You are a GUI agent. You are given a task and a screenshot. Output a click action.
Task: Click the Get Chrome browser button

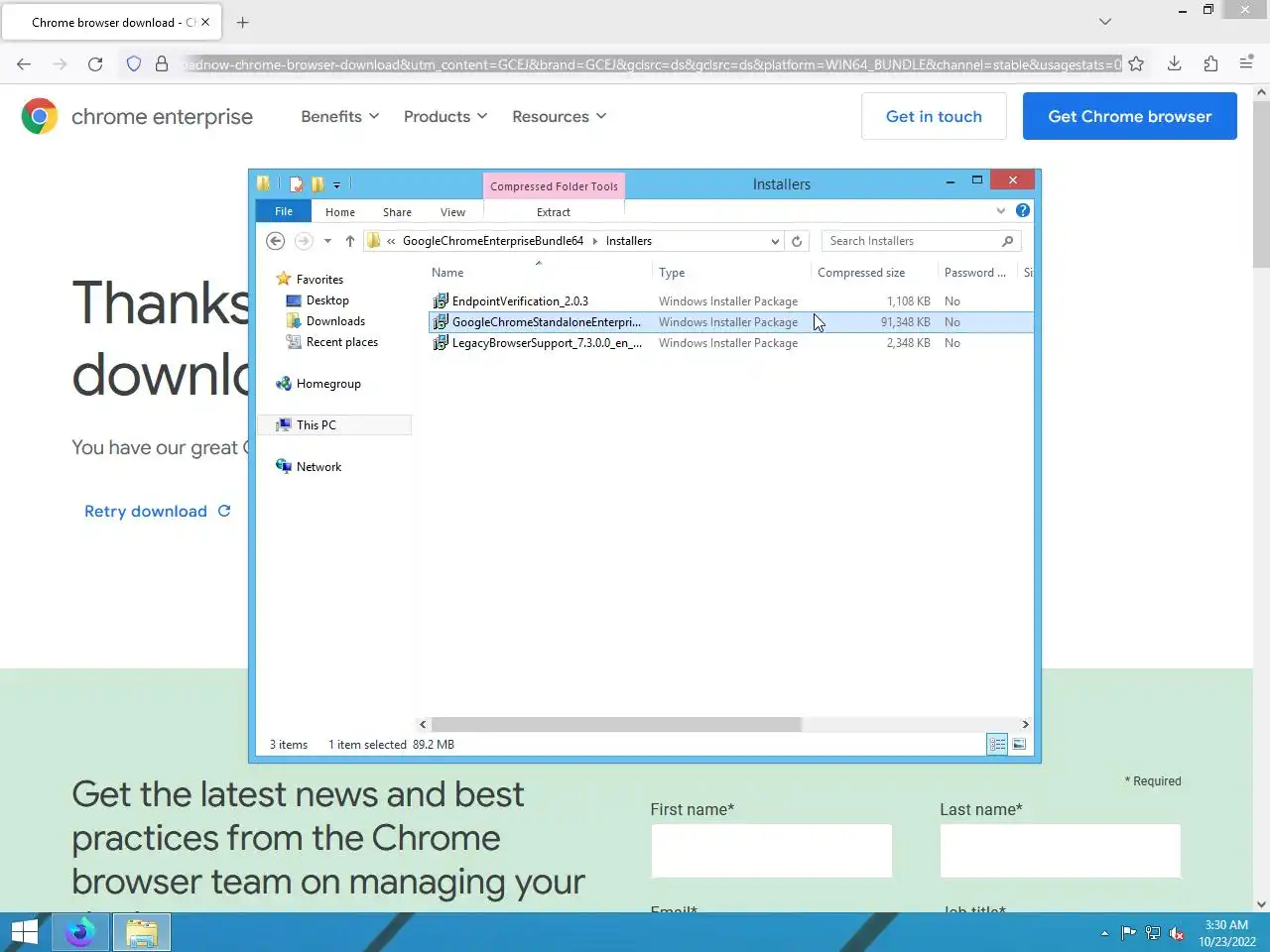pos(1130,116)
